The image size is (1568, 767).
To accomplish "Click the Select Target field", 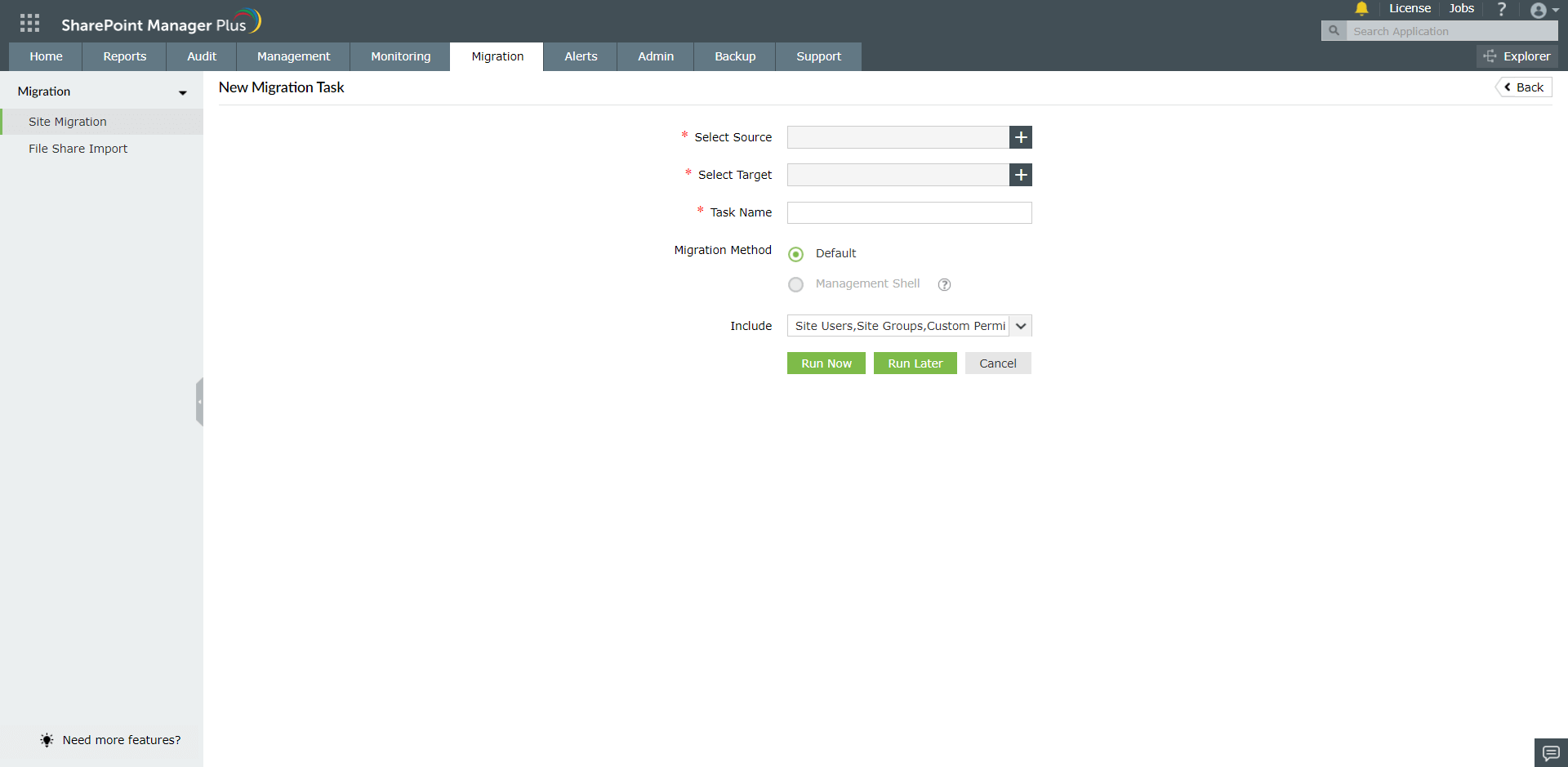I will (x=898, y=175).
